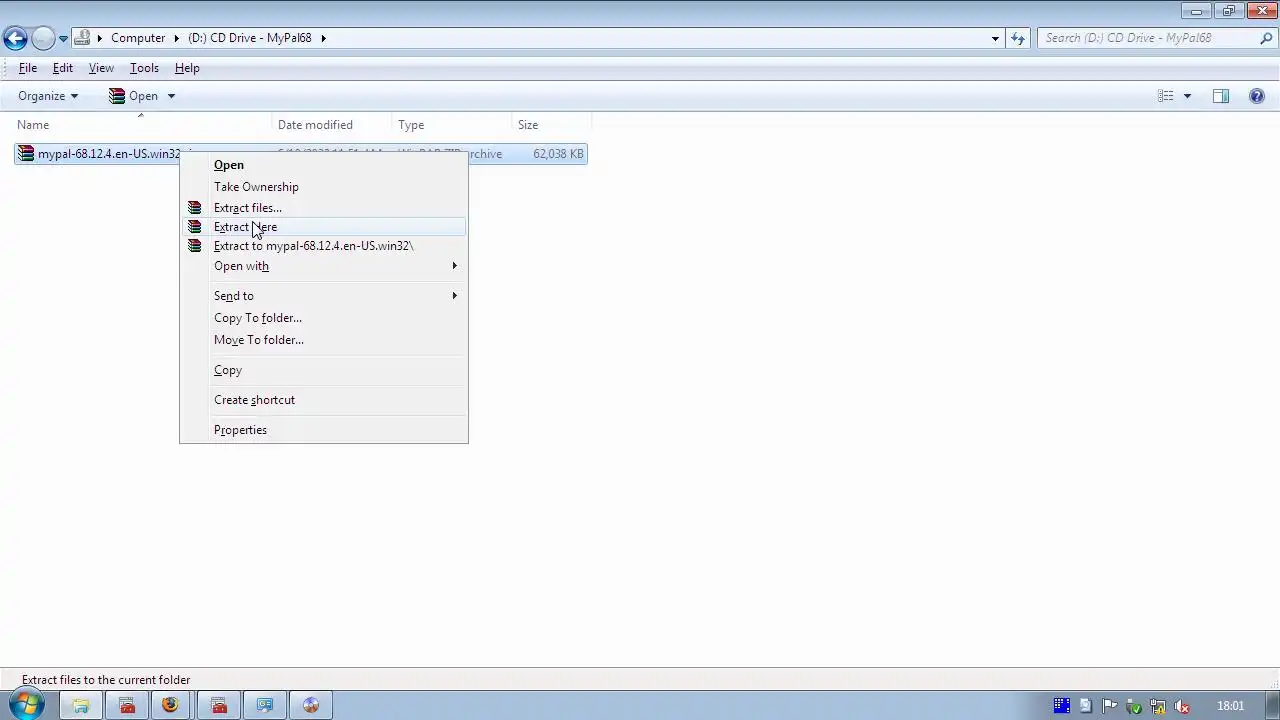This screenshot has height=720, width=1280.
Task: Open the disc globe icon in taskbar
Action: click(x=311, y=705)
